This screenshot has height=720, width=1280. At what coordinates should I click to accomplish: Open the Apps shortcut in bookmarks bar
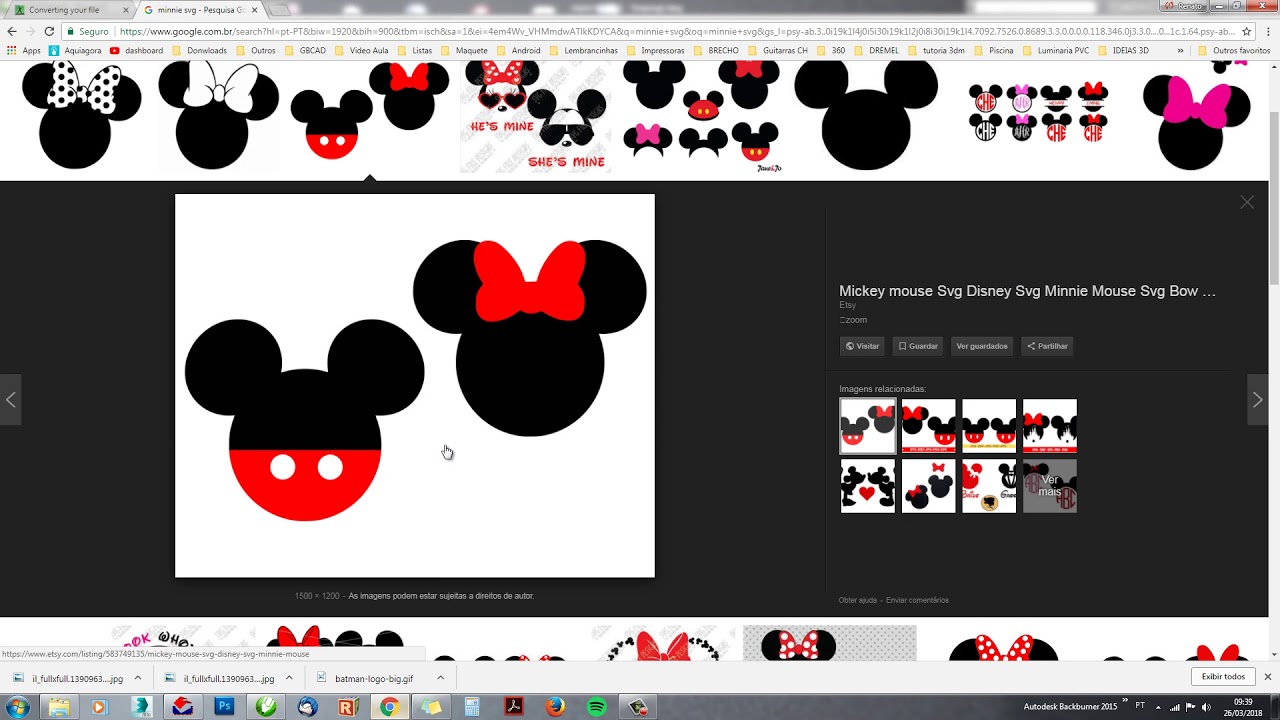(23, 50)
